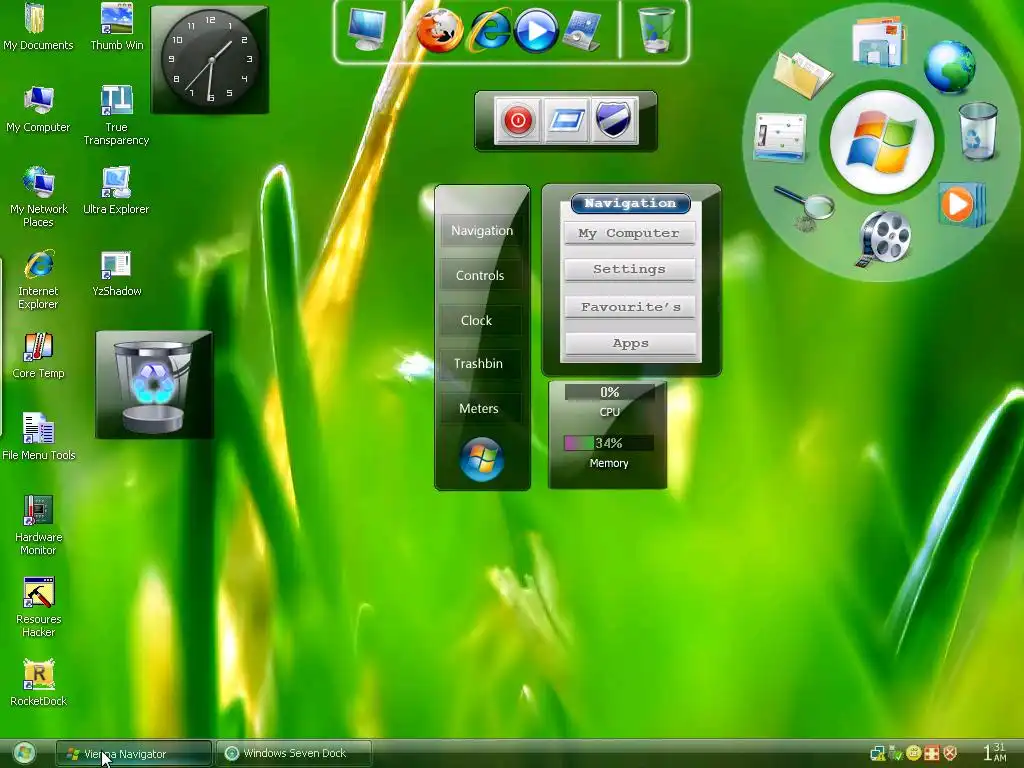This screenshot has height=768, width=1024.
Task: Click the yellow smiley tray icon
Action: [914, 753]
